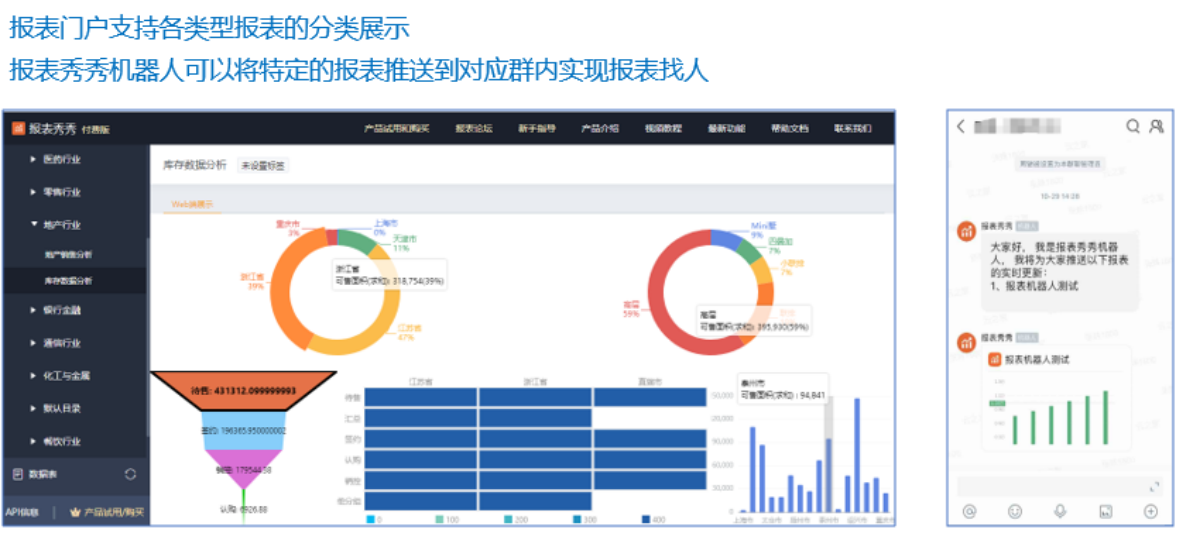
Task: Click the blue 签约 funnel segment
Action: pos(244,430)
